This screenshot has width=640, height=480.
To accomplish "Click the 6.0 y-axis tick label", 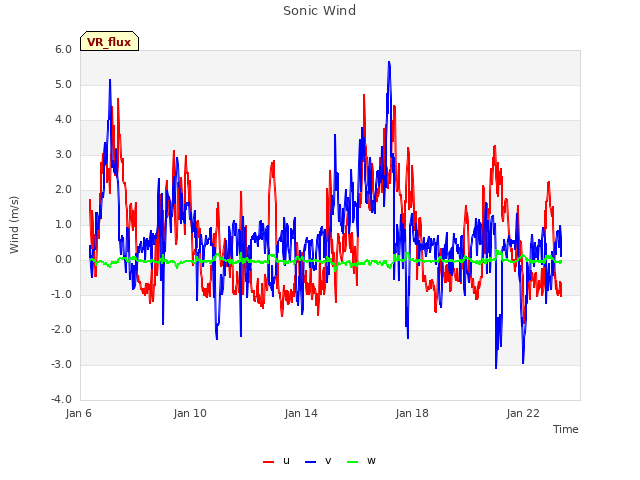I will tap(63, 49).
